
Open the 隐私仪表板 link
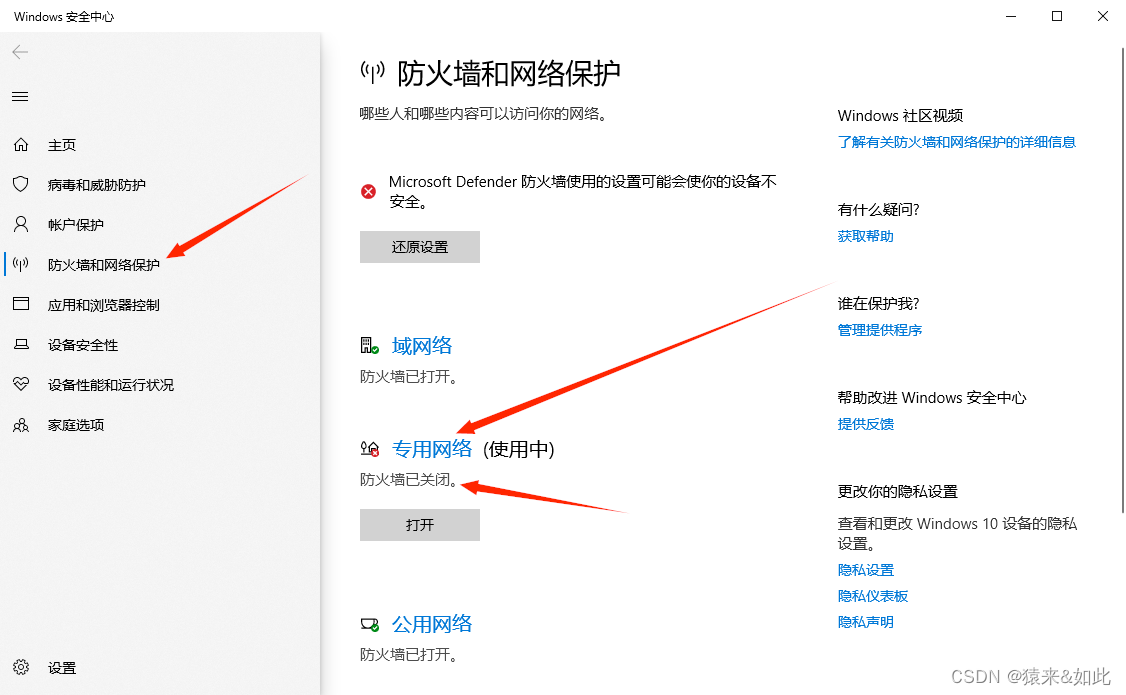873,596
